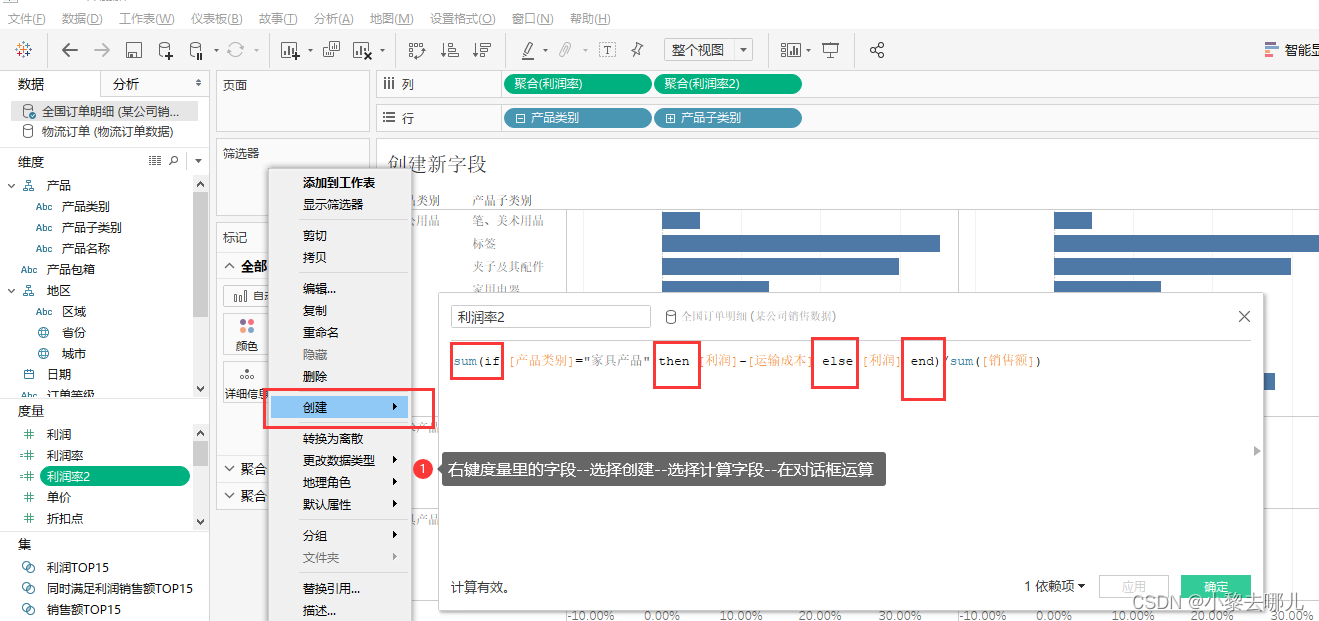The width and height of the screenshot is (1319, 621).
Task: Click the Swap Rows and Columns icon
Action: click(417, 50)
